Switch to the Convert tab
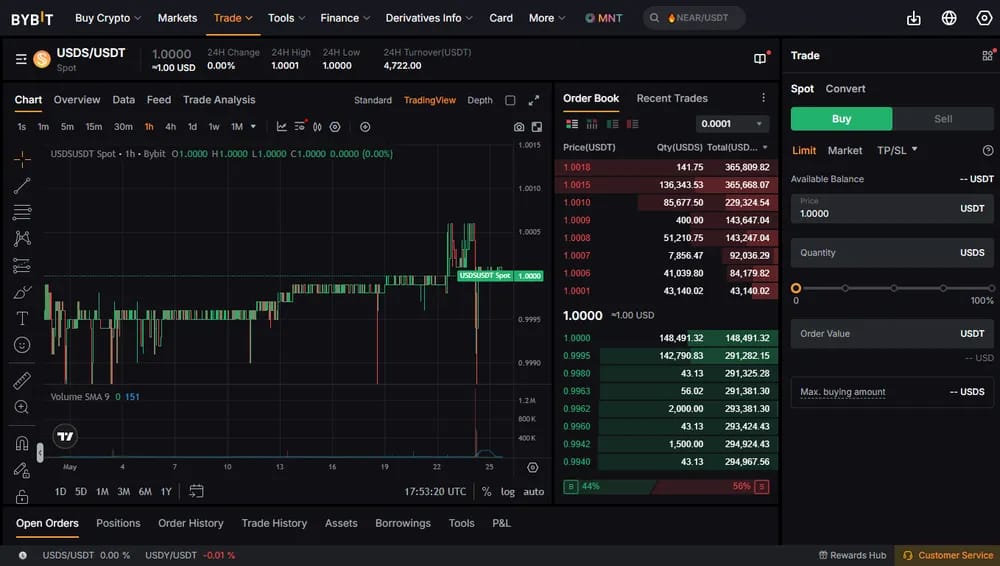This screenshot has width=1000, height=566. coord(845,89)
